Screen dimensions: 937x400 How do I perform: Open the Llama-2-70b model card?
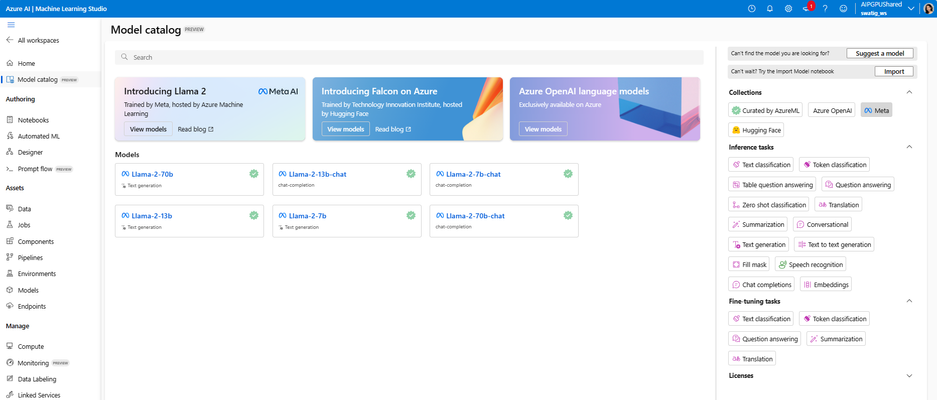189,179
